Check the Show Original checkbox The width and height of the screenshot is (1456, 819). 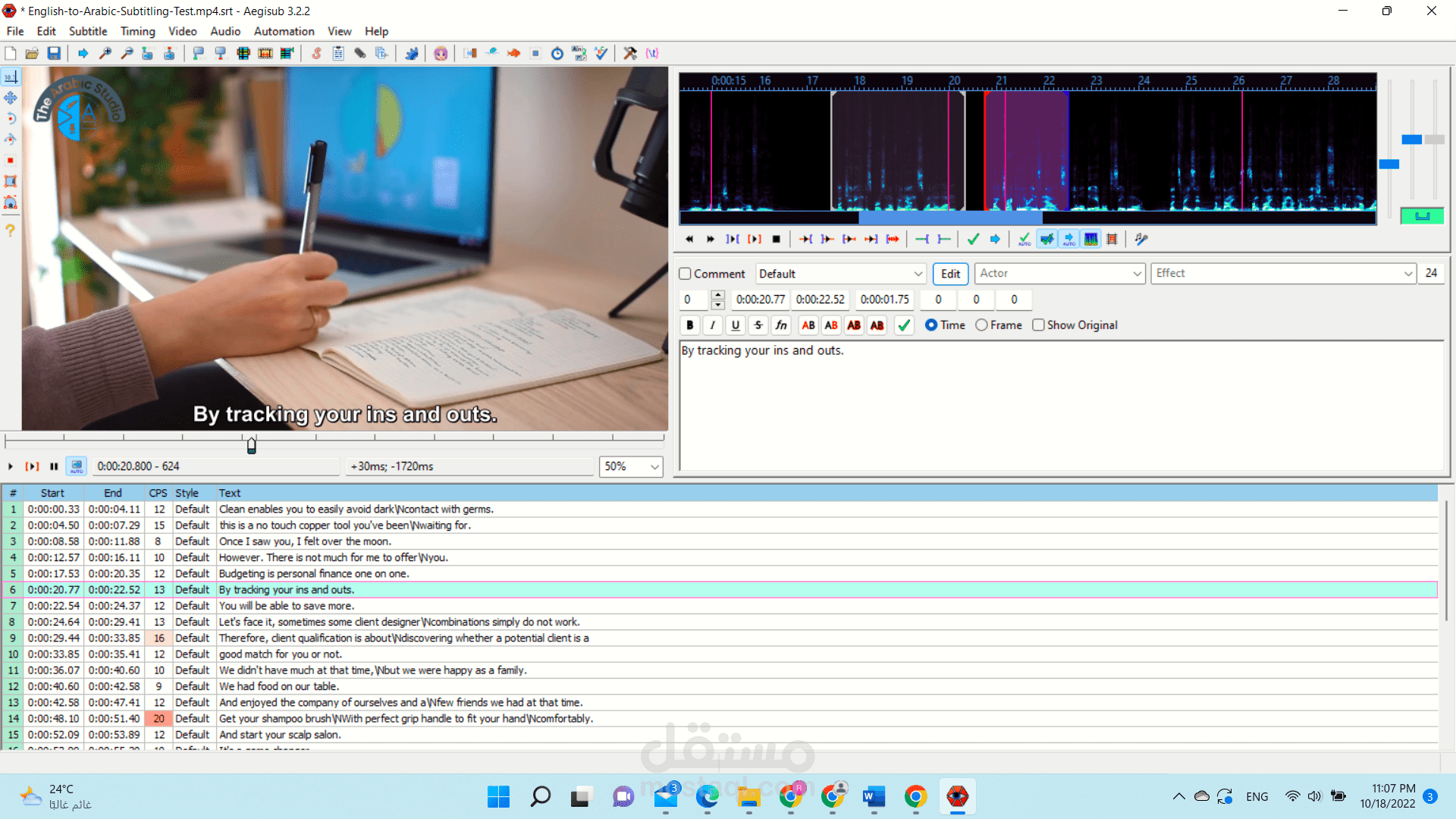pos(1039,325)
